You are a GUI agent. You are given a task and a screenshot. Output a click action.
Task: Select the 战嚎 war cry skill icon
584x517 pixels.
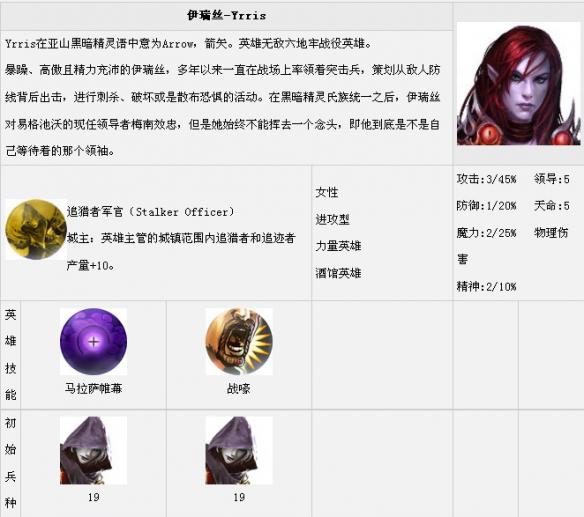tap(239, 341)
